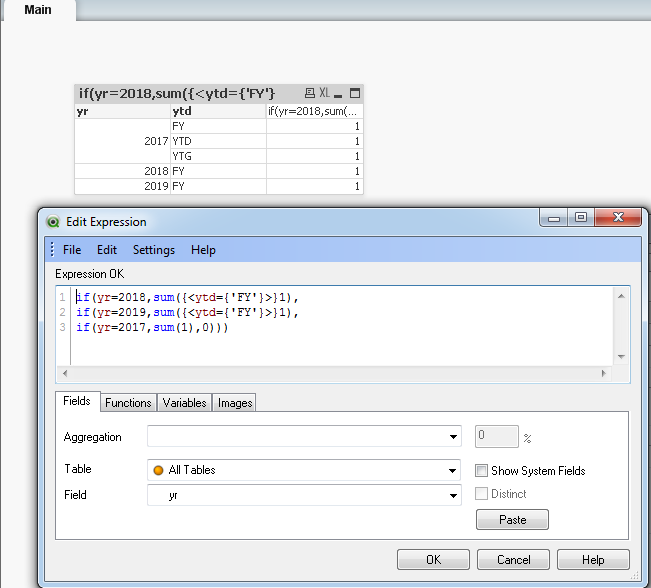The width and height of the screenshot is (651, 588).
Task: Click the horizontal scroll left arrow
Action: 65,373
